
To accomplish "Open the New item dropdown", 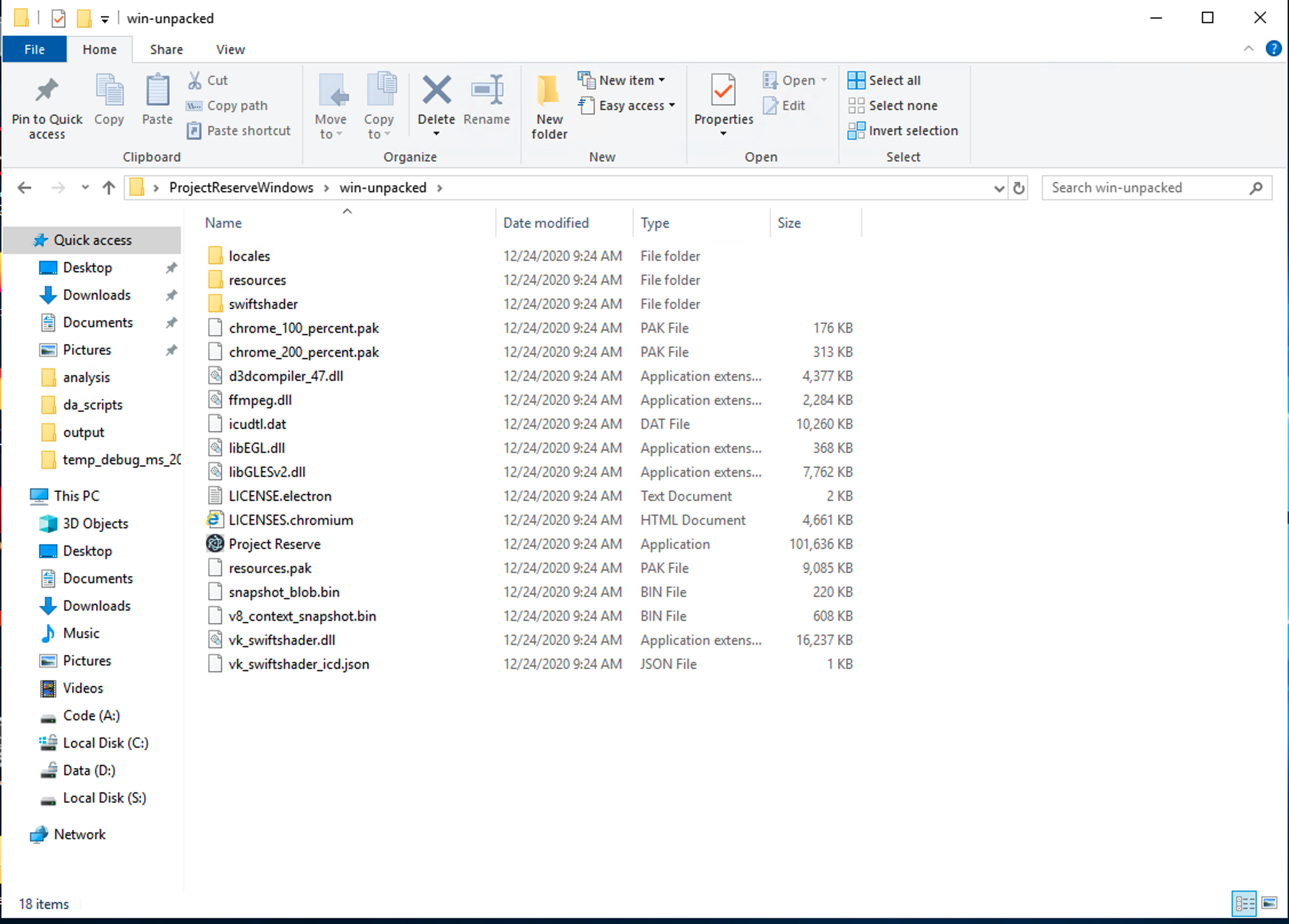I will [626, 80].
